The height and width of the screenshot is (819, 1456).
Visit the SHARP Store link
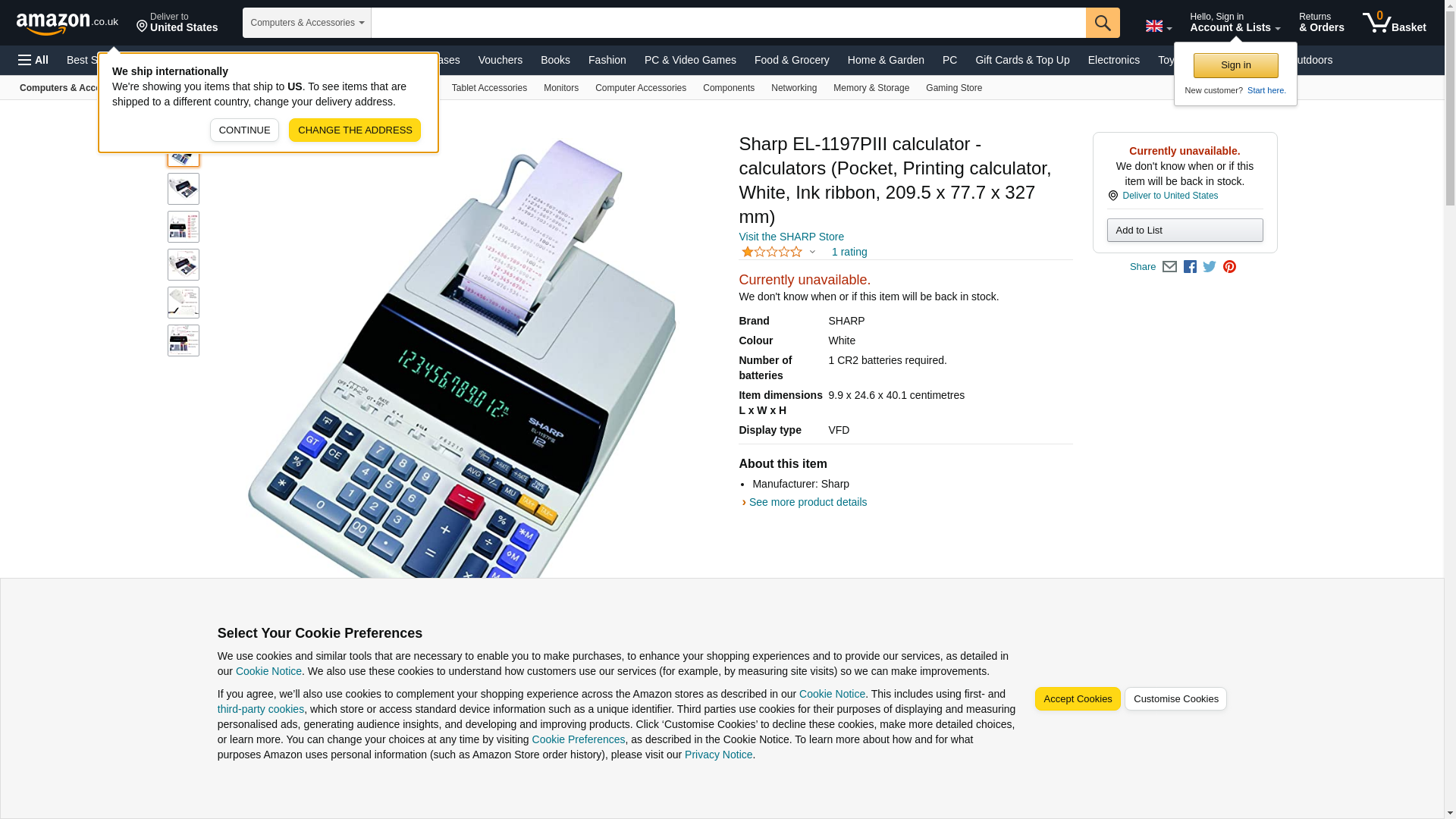pos(791,237)
